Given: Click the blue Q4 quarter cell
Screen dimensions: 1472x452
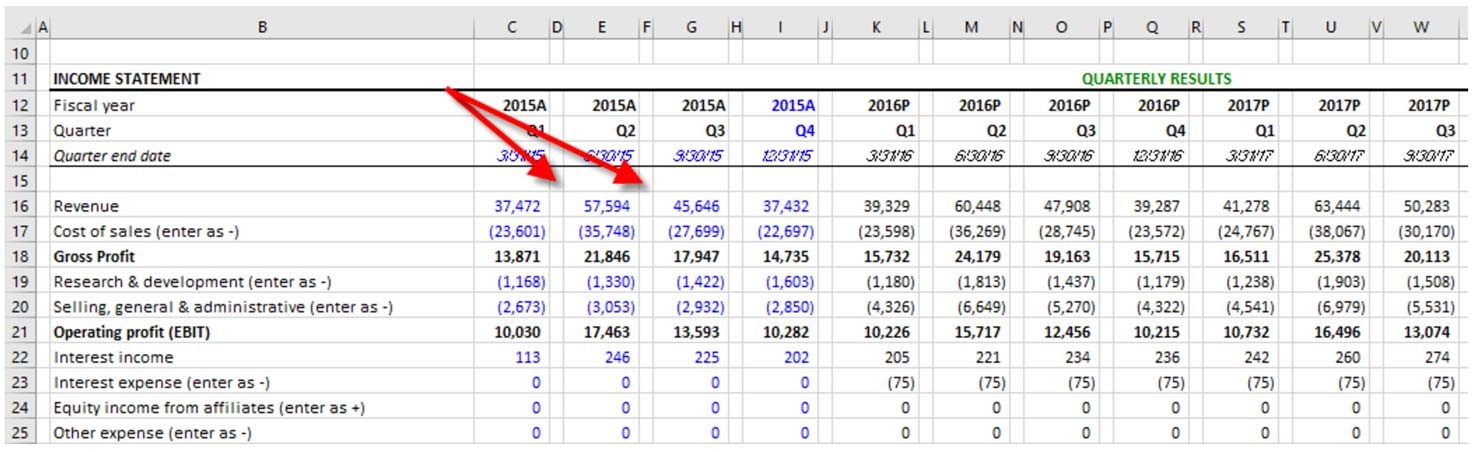Looking at the screenshot, I should tap(804, 130).
